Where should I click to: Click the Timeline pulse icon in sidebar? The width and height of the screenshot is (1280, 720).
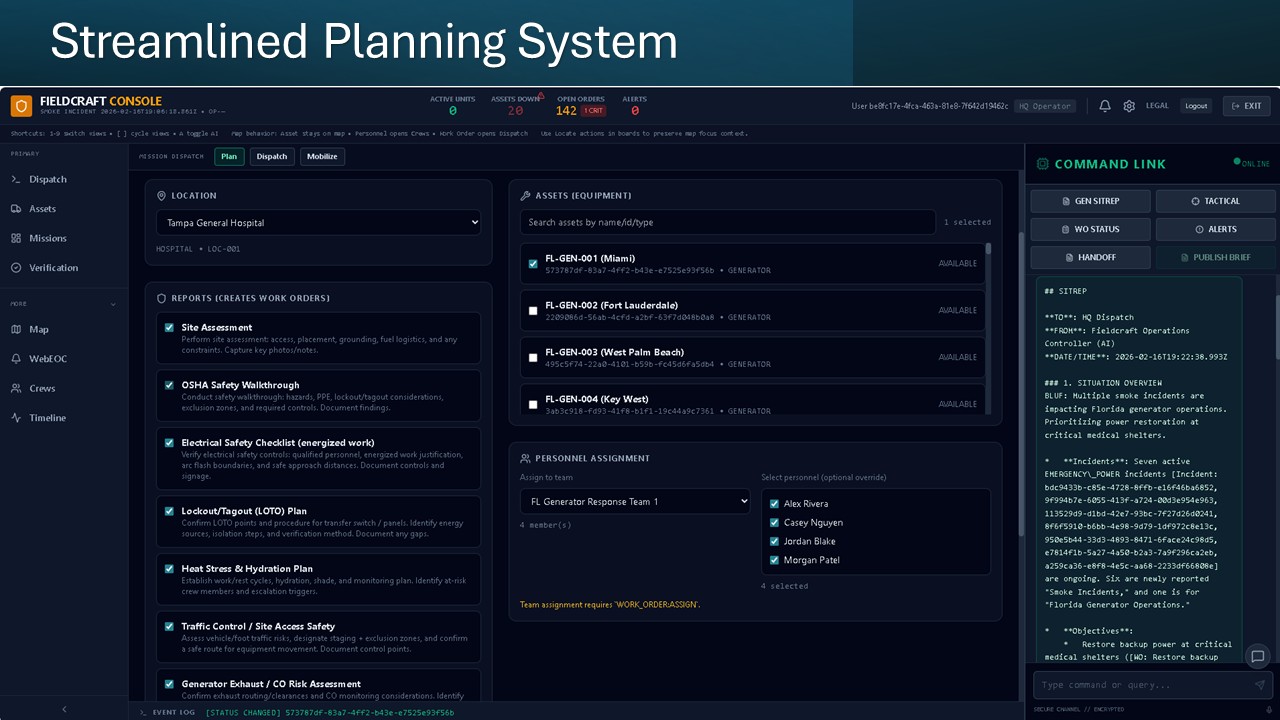coord(16,418)
